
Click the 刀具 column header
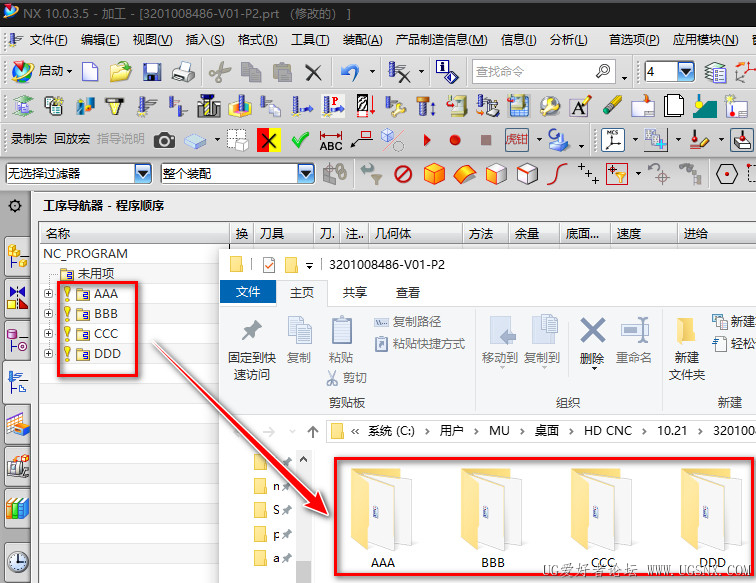(284, 234)
